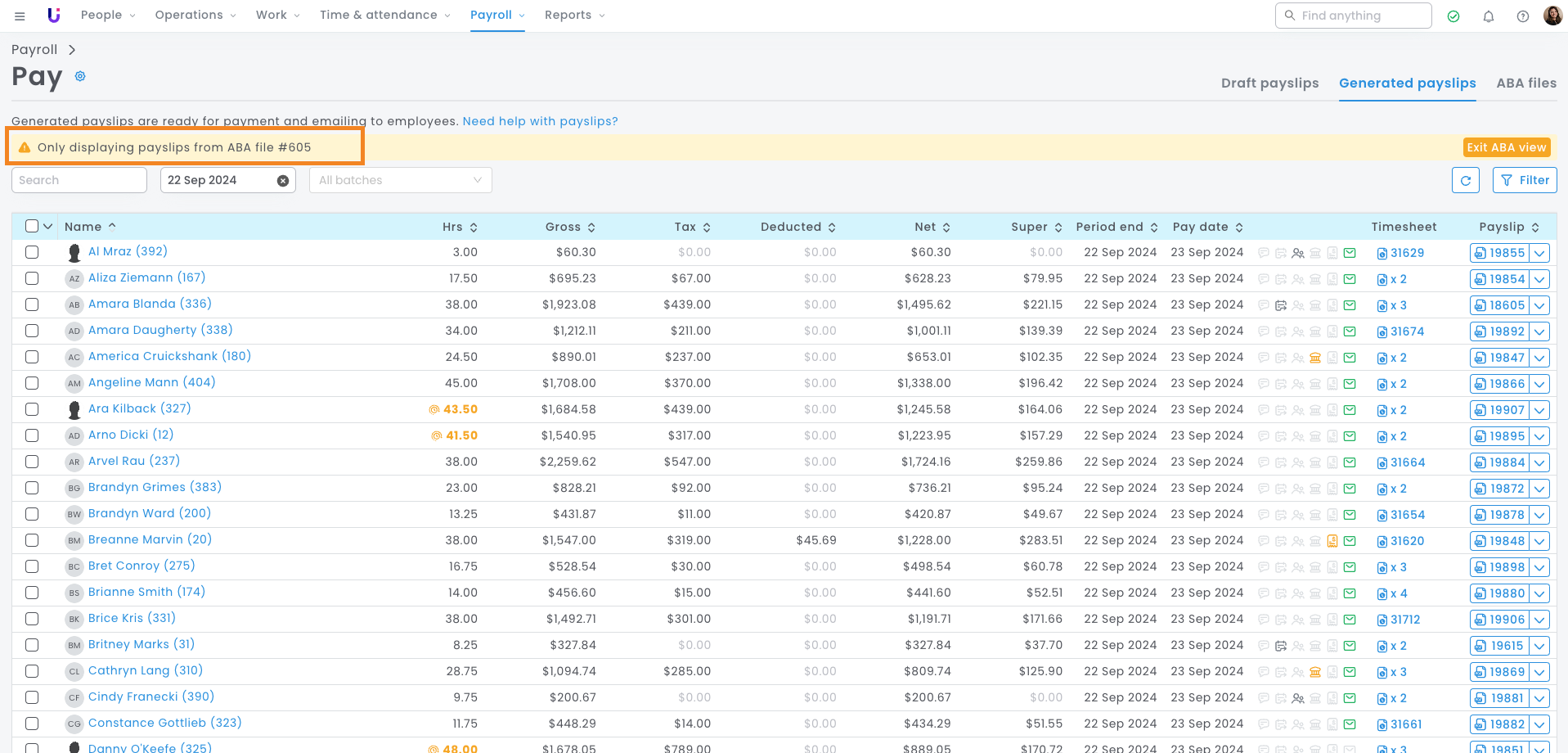Screen dimensions: 1568x753
Task: Click the Exit ABA view button
Action: (1506, 147)
